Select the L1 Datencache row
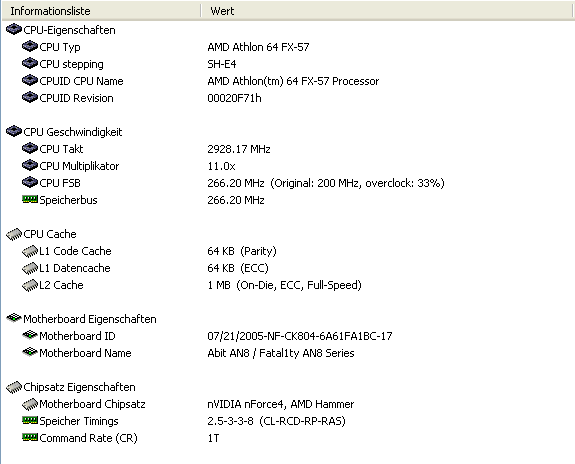Screen dimensions: 575x464 point(288,268)
